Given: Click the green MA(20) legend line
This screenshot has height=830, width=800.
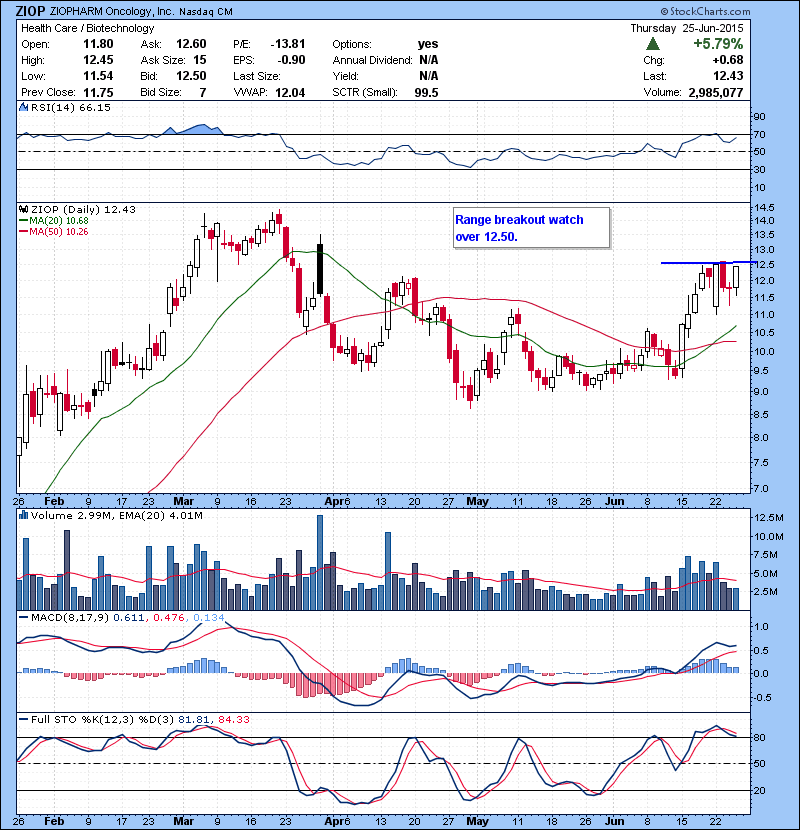Looking at the screenshot, I should point(23,221).
